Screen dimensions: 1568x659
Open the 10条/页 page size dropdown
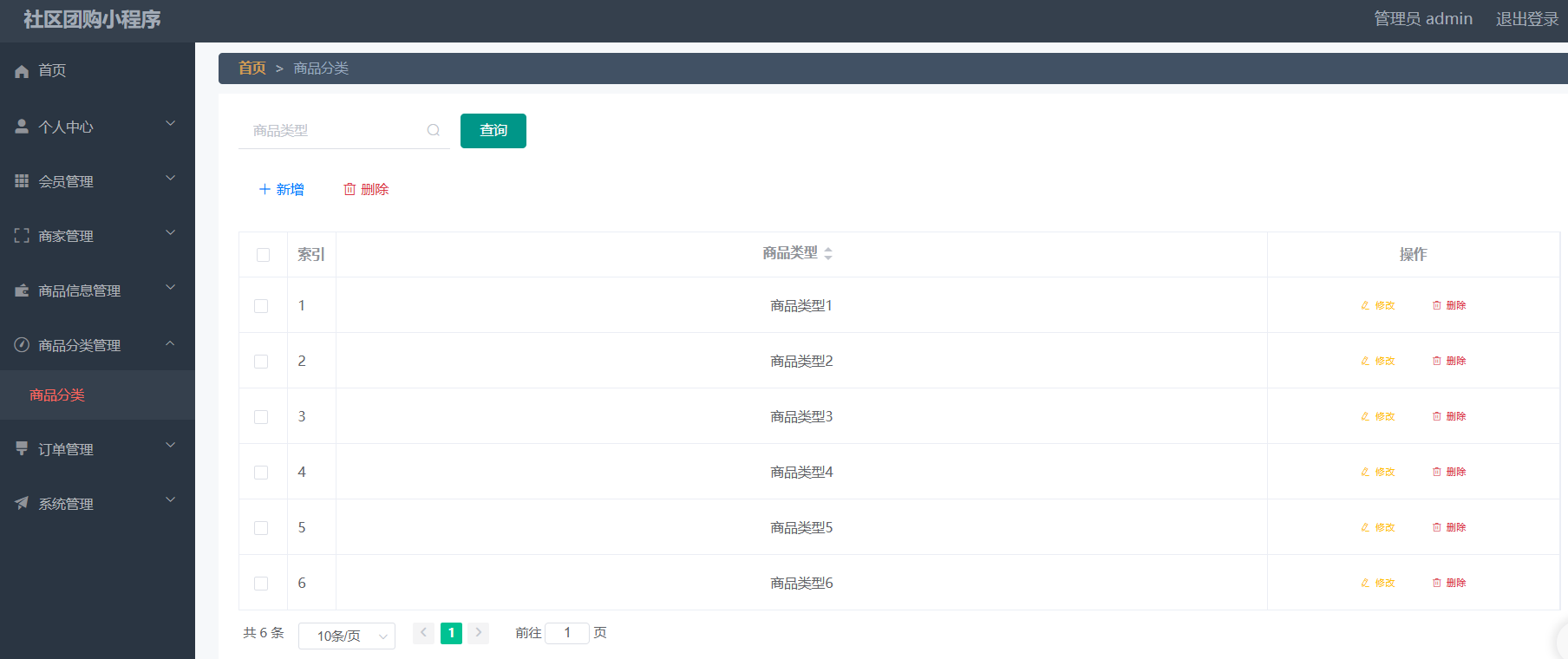point(347,636)
